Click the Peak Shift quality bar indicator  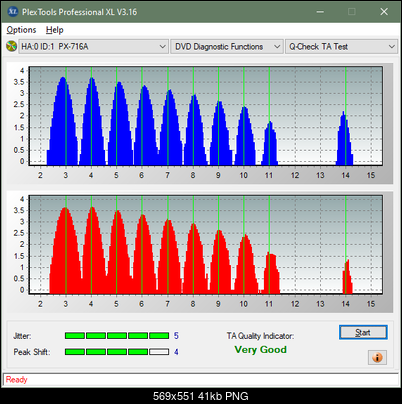click(117, 352)
